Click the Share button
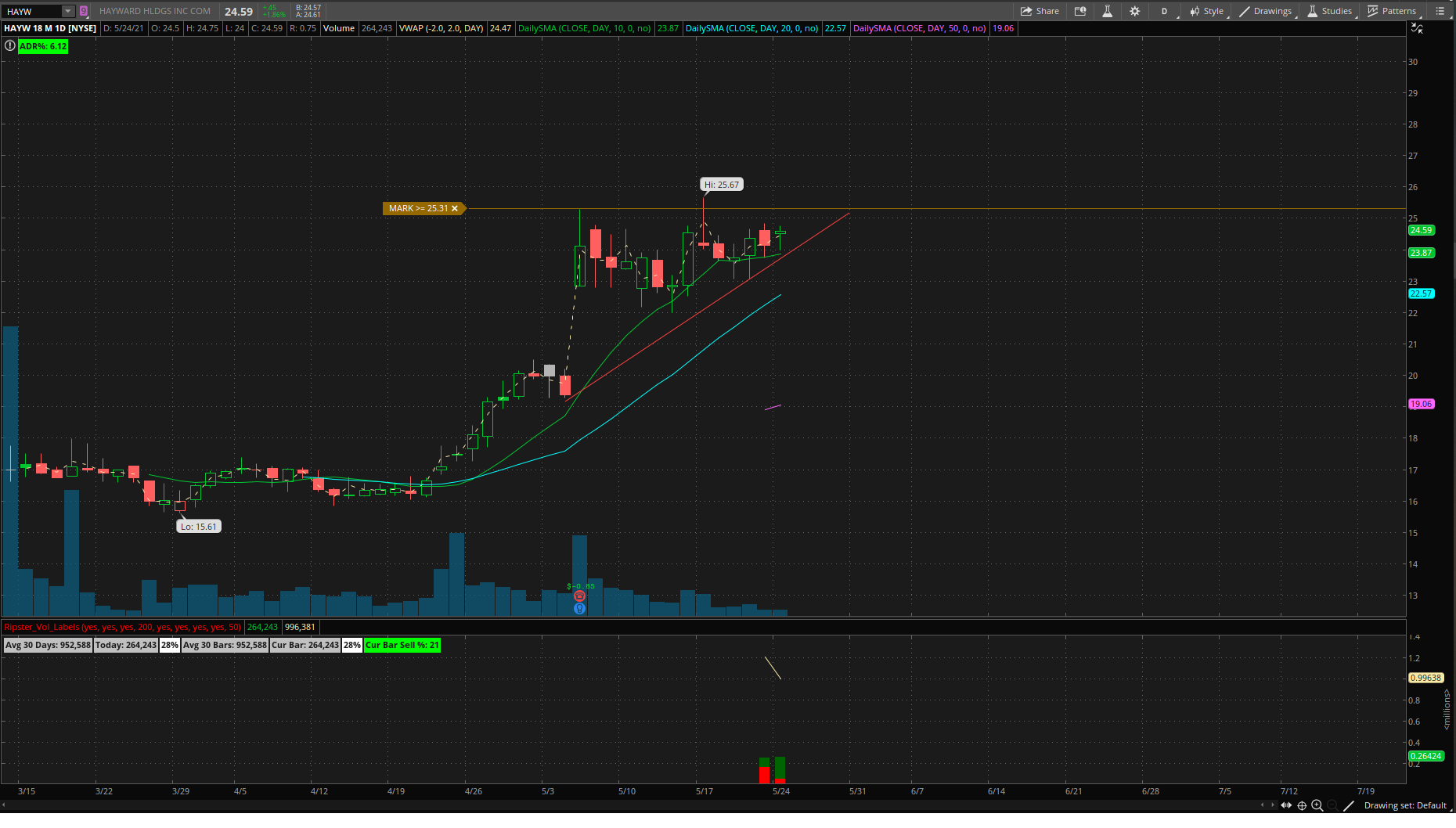 [1040, 11]
